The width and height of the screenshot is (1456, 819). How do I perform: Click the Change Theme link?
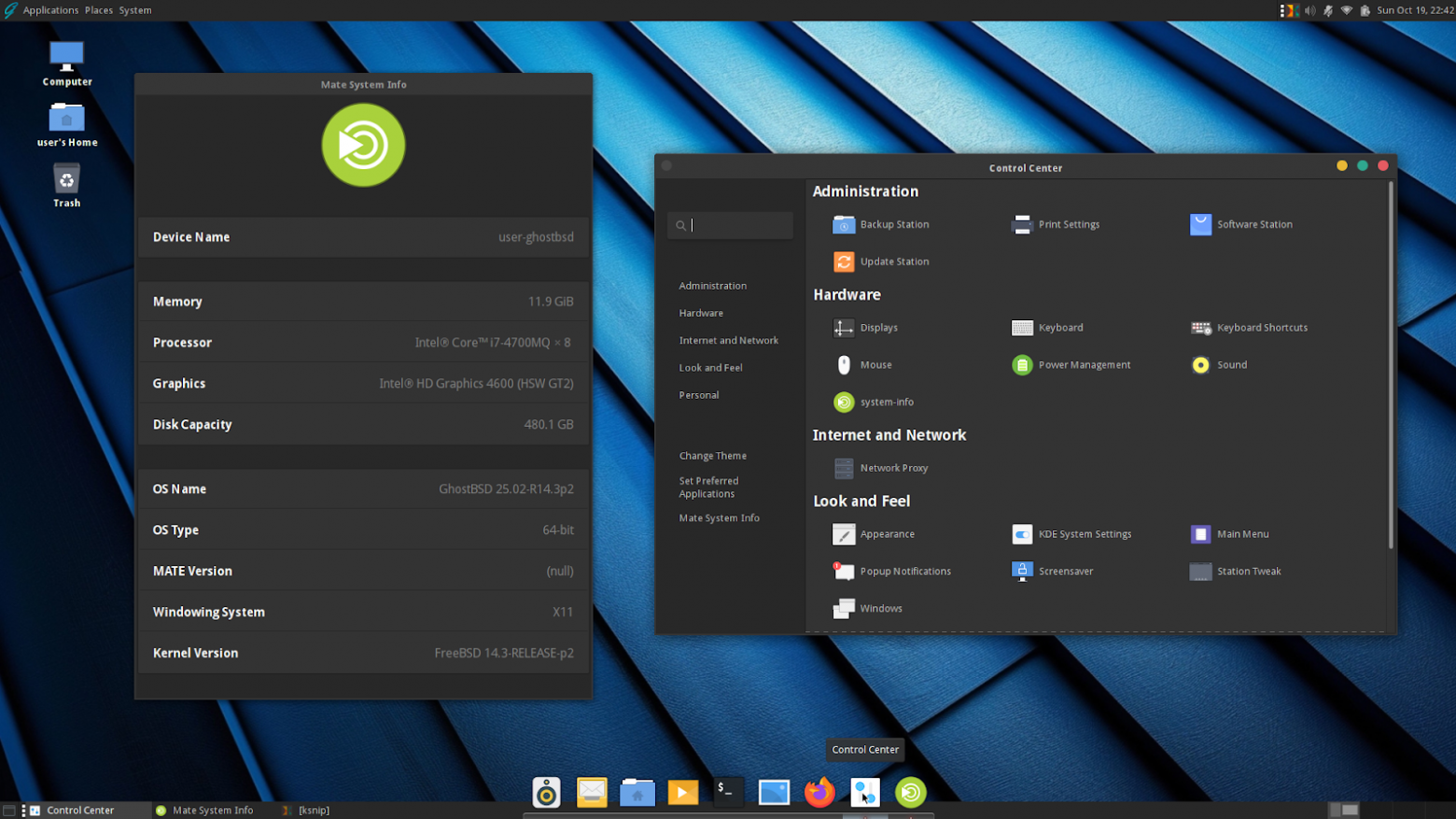click(712, 456)
